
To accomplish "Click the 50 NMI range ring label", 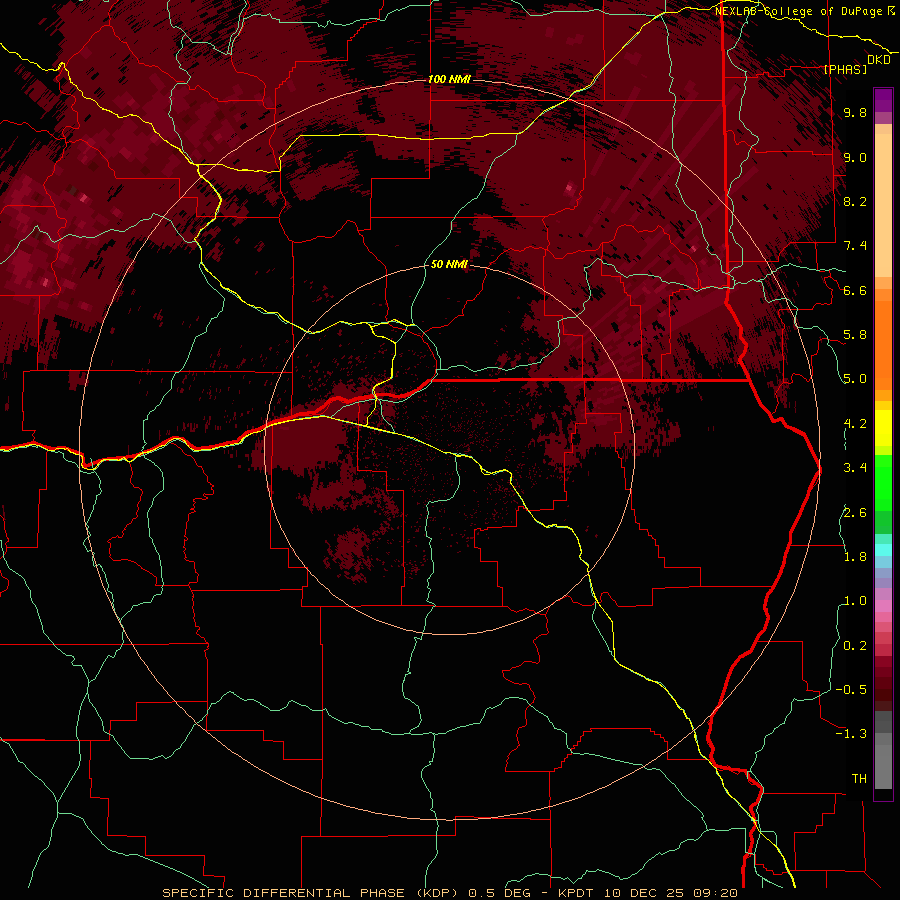I will click(449, 264).
